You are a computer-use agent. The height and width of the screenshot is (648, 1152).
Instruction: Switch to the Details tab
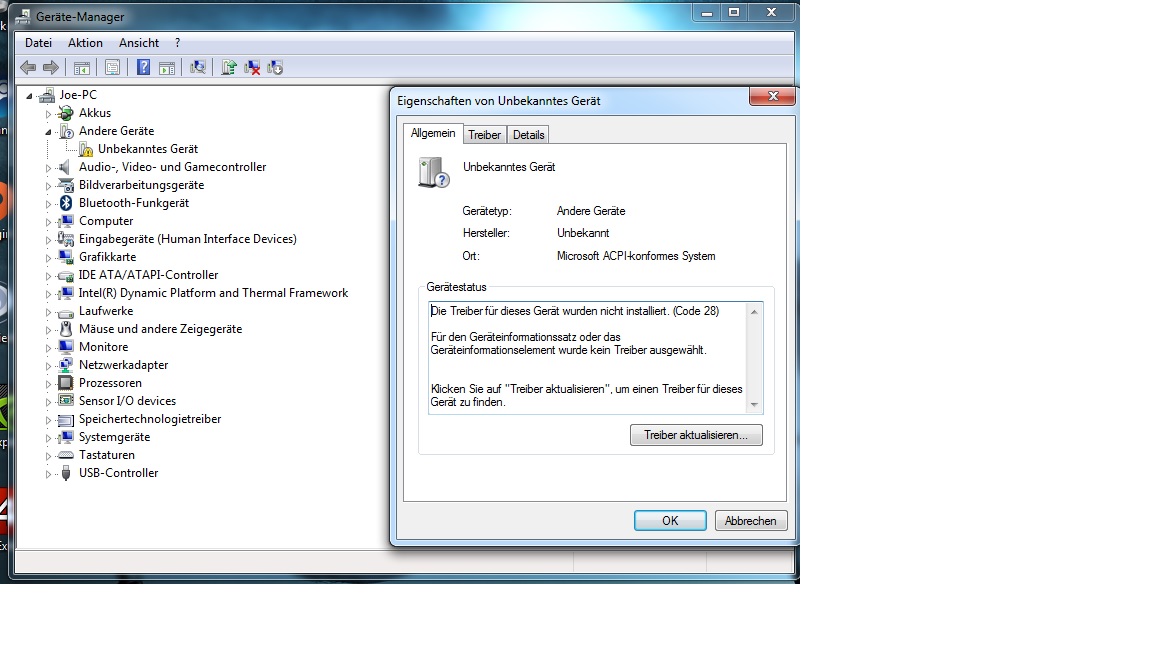pyautogui.click(x=528, y=135)
